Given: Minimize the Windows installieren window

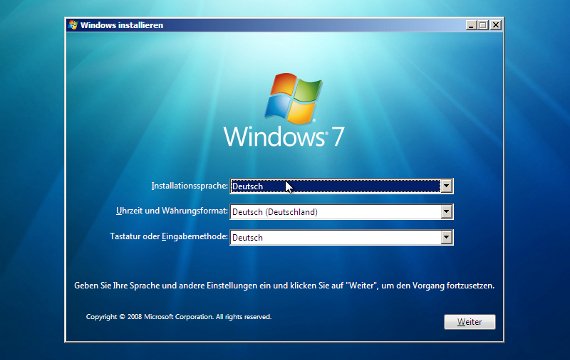Looking at the screenshot, I should (x=471, y=25).
